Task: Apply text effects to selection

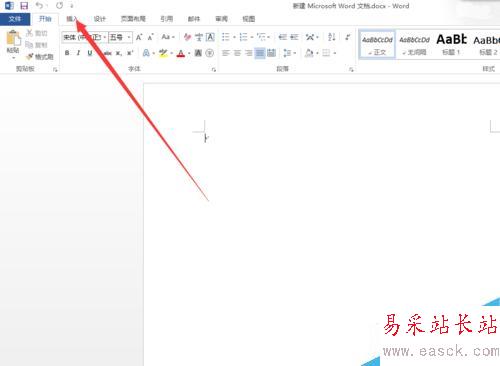Action: 146,53
